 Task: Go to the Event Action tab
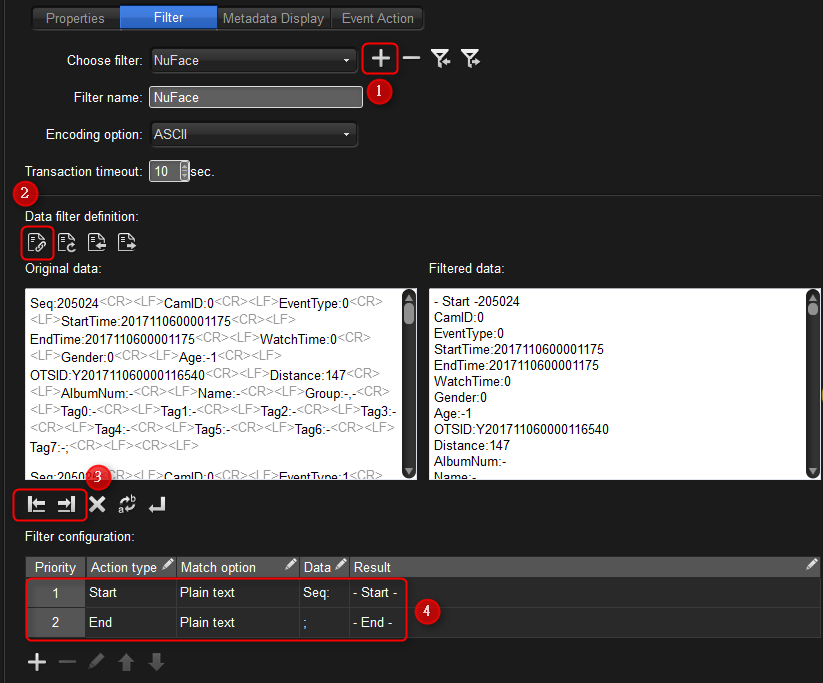(378, 18)
